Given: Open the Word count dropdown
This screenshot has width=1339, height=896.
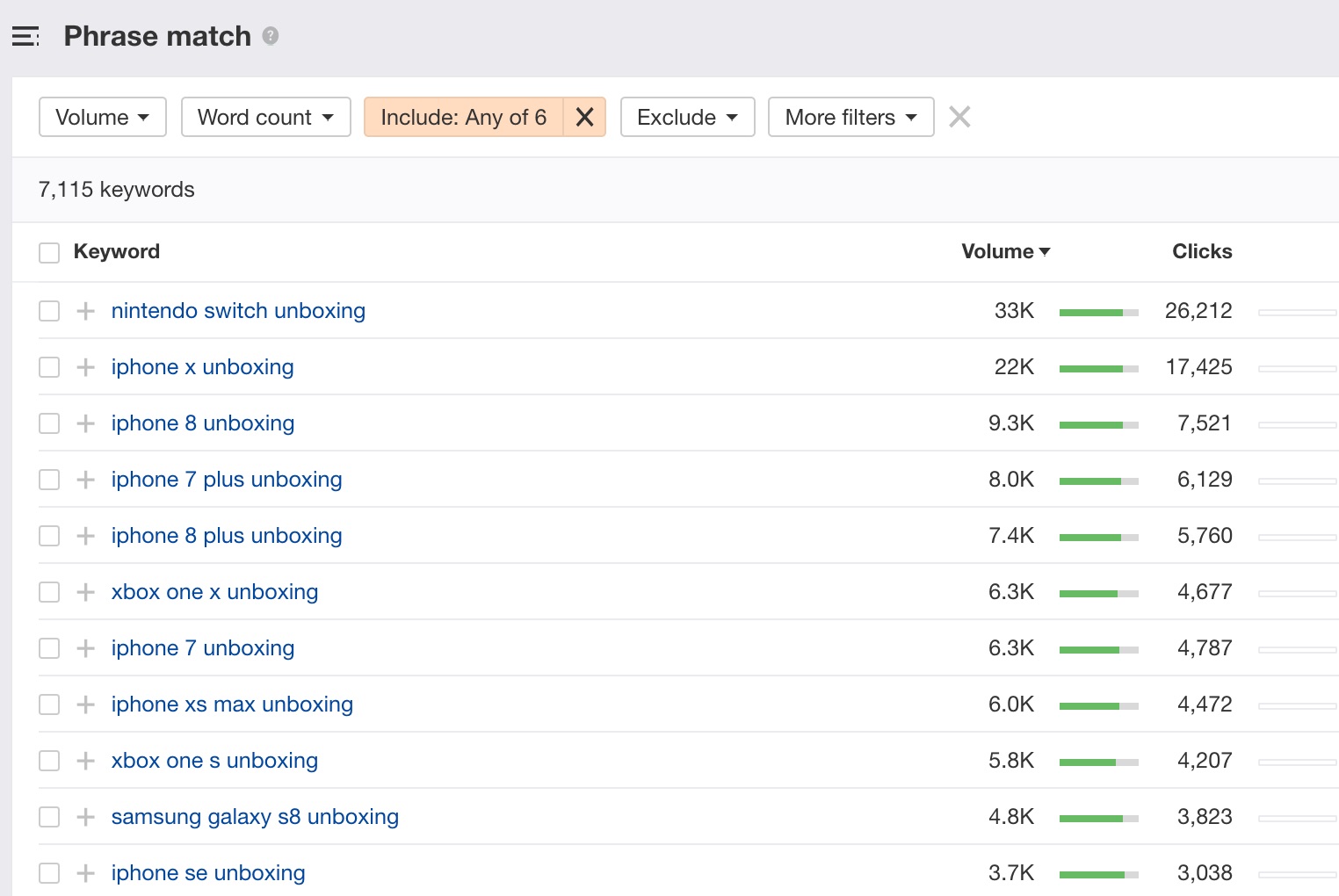Looking at the screenshot, I should pos(265,117).
